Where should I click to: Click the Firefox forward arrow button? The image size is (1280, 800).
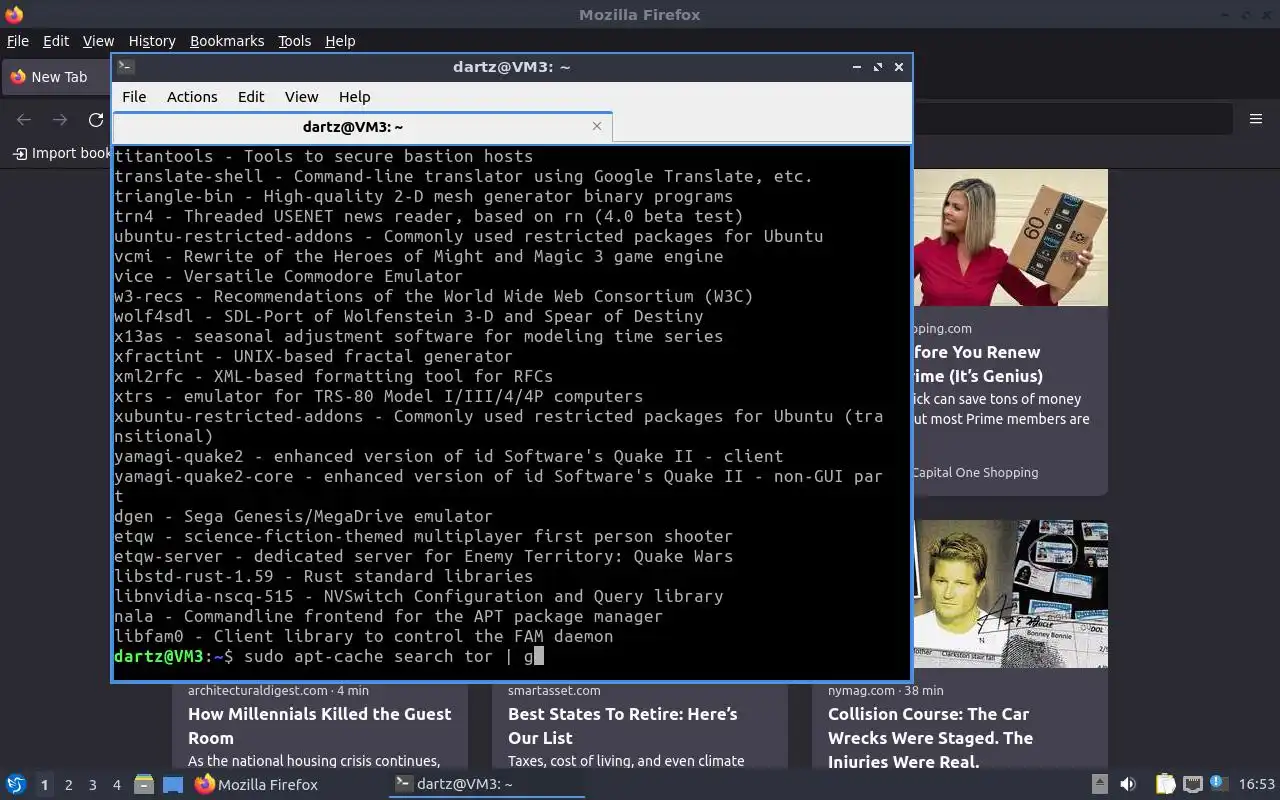point(60,120)
